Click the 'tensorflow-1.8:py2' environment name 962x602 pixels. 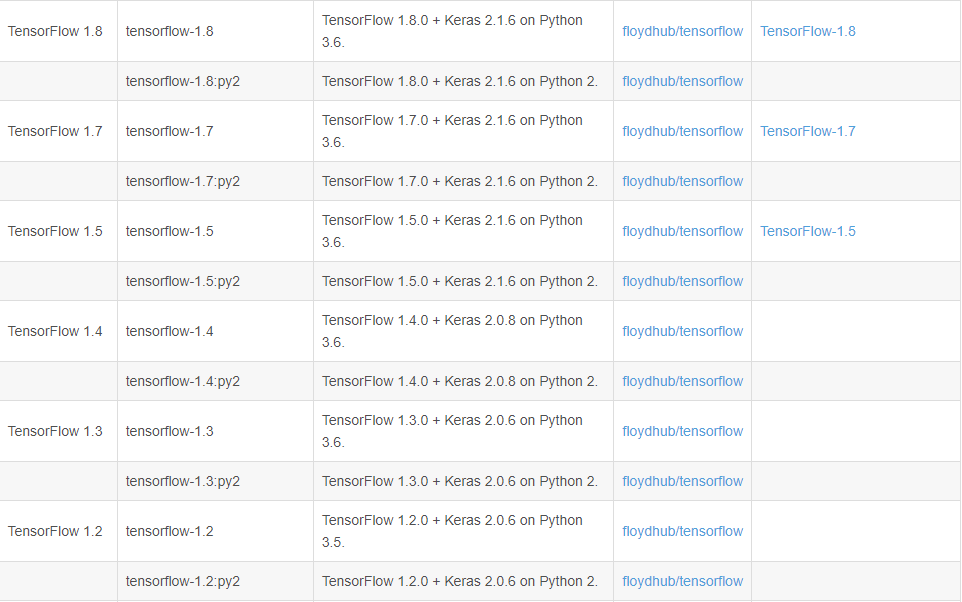[183, 81]
